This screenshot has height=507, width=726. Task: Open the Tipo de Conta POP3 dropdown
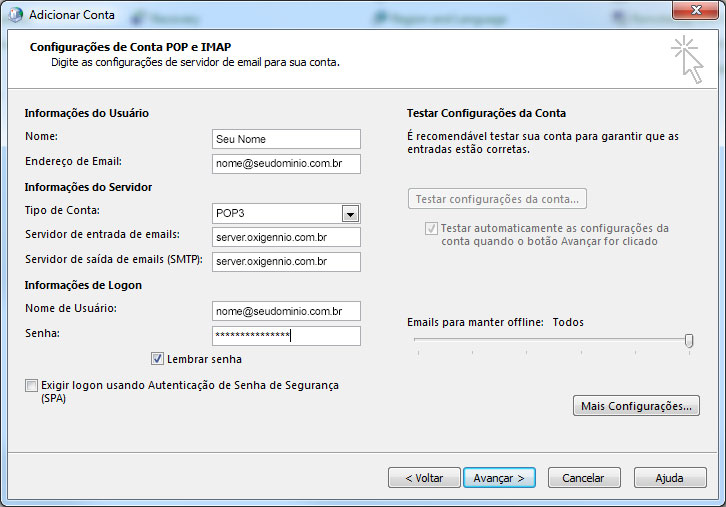350,213
